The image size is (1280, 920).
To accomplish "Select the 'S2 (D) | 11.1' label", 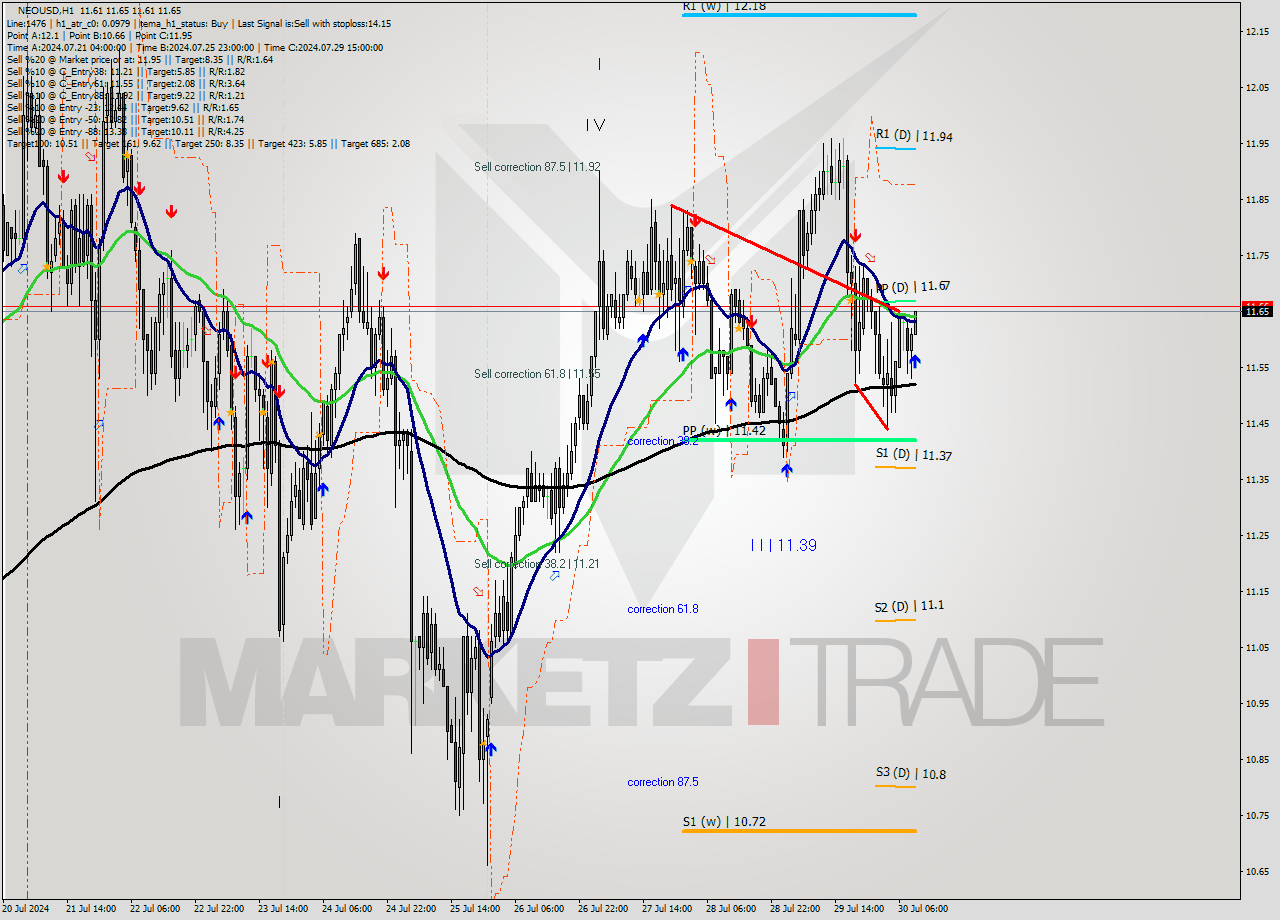I will pyautogui.click(x=909, y=606).
